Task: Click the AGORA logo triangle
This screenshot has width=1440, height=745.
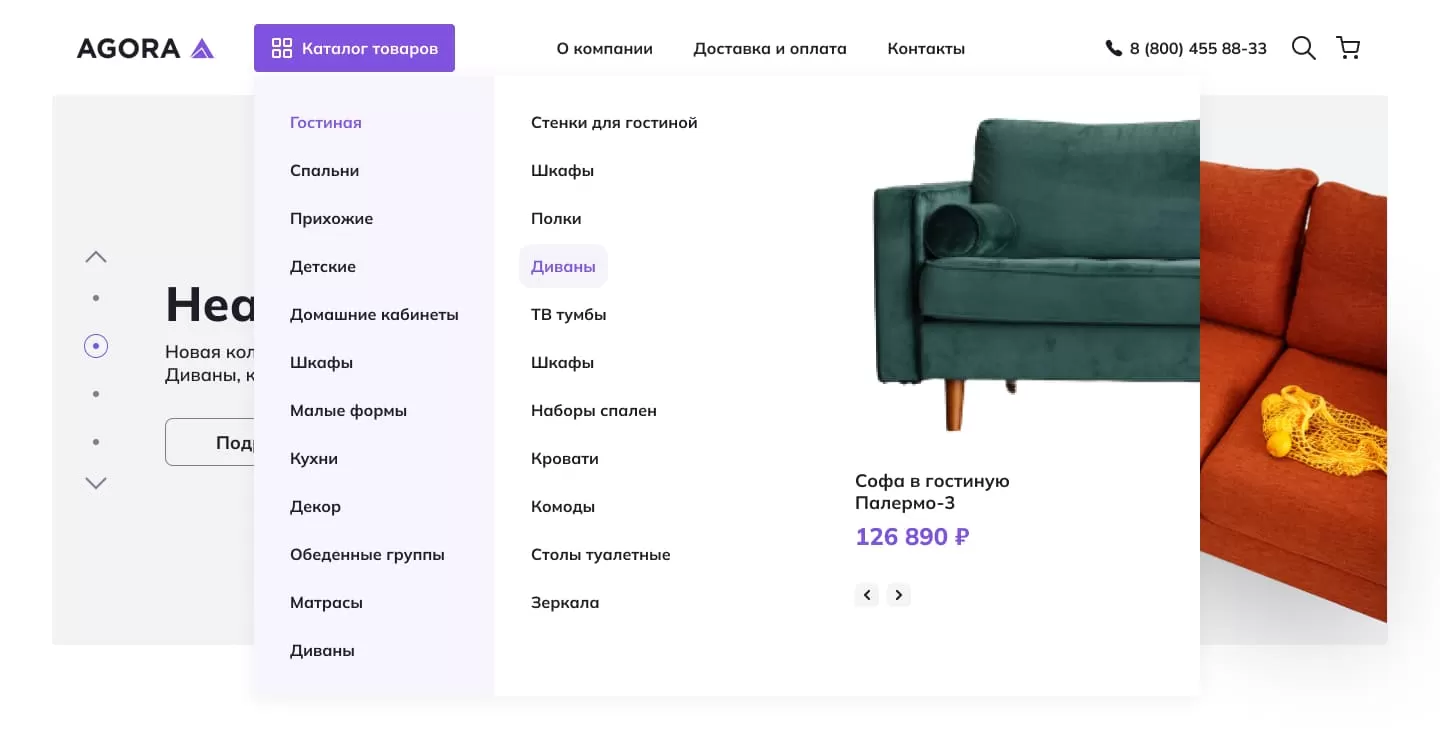Action: 203,46
